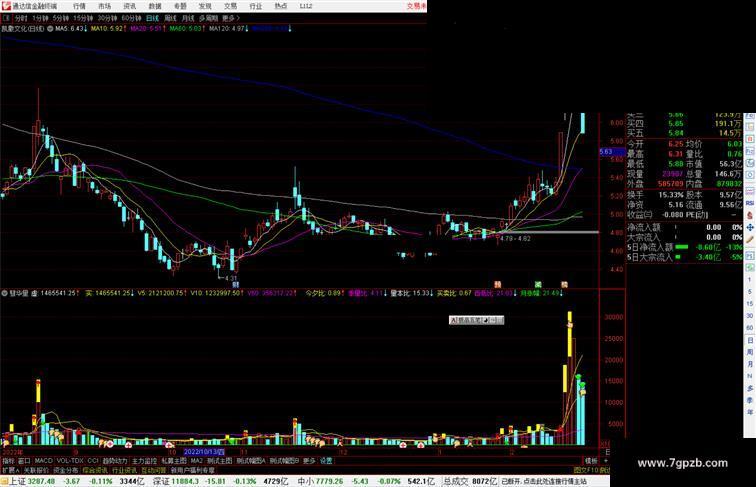The image size is (756, 487).
Task: Open the 热点 menu item
Action: pyautogui.click(x=281, y=6)
